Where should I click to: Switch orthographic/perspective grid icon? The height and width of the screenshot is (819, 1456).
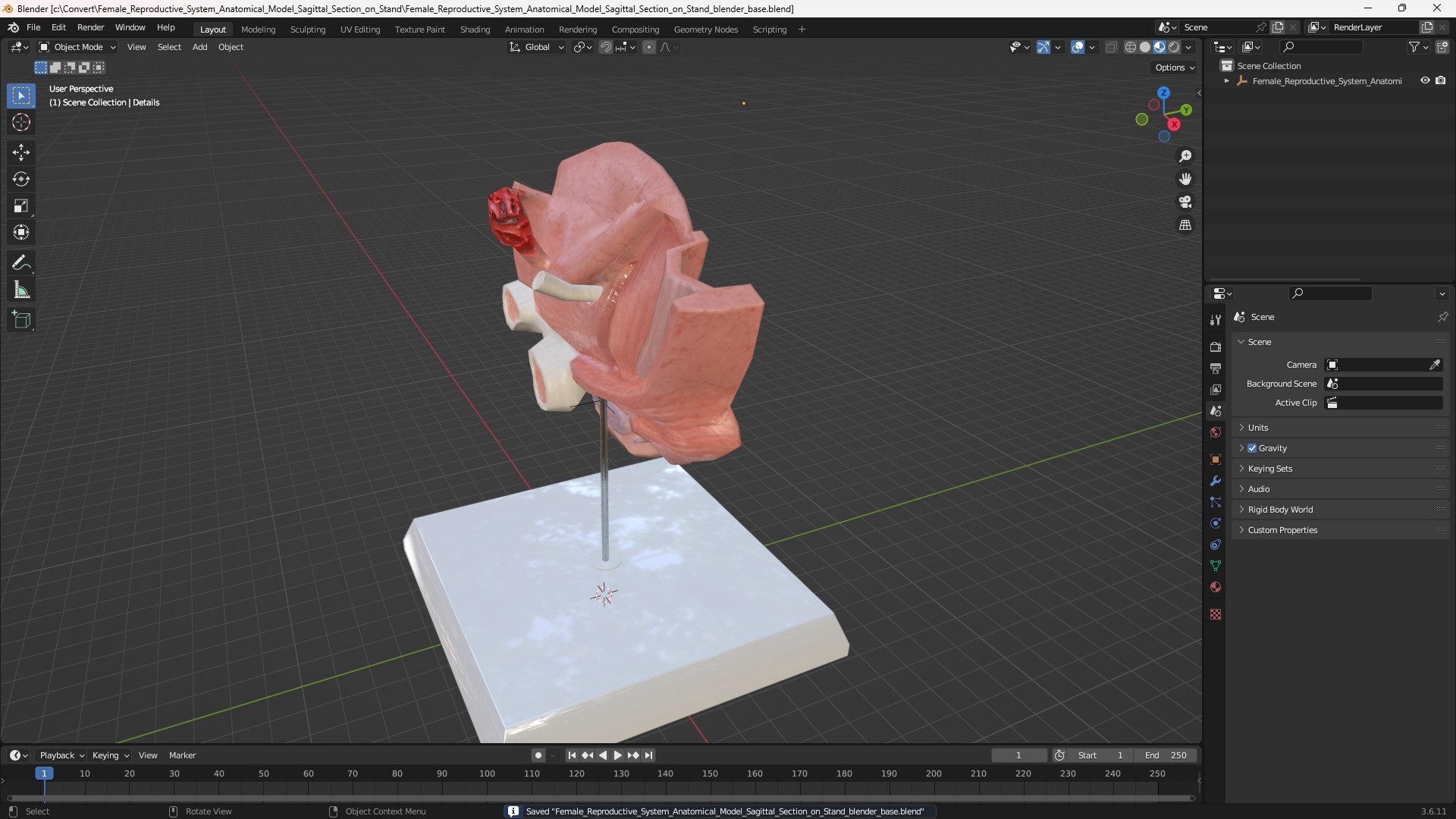(x=1185, y=225)
